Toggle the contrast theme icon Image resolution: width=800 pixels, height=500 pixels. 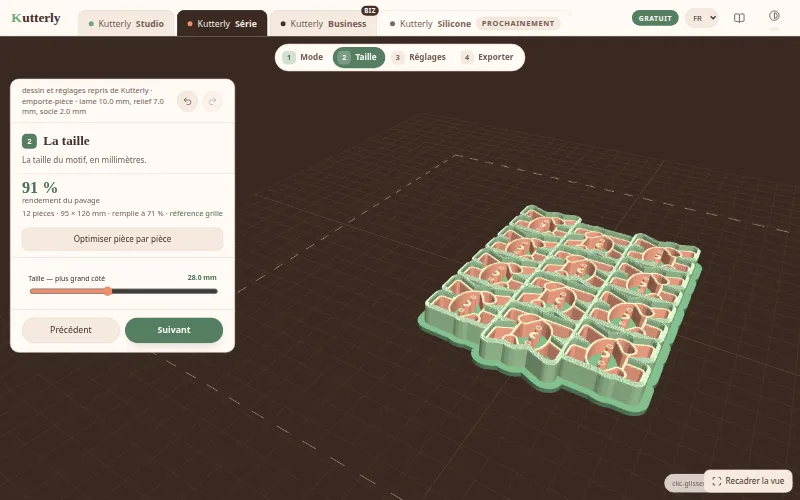tap(774, 15)
